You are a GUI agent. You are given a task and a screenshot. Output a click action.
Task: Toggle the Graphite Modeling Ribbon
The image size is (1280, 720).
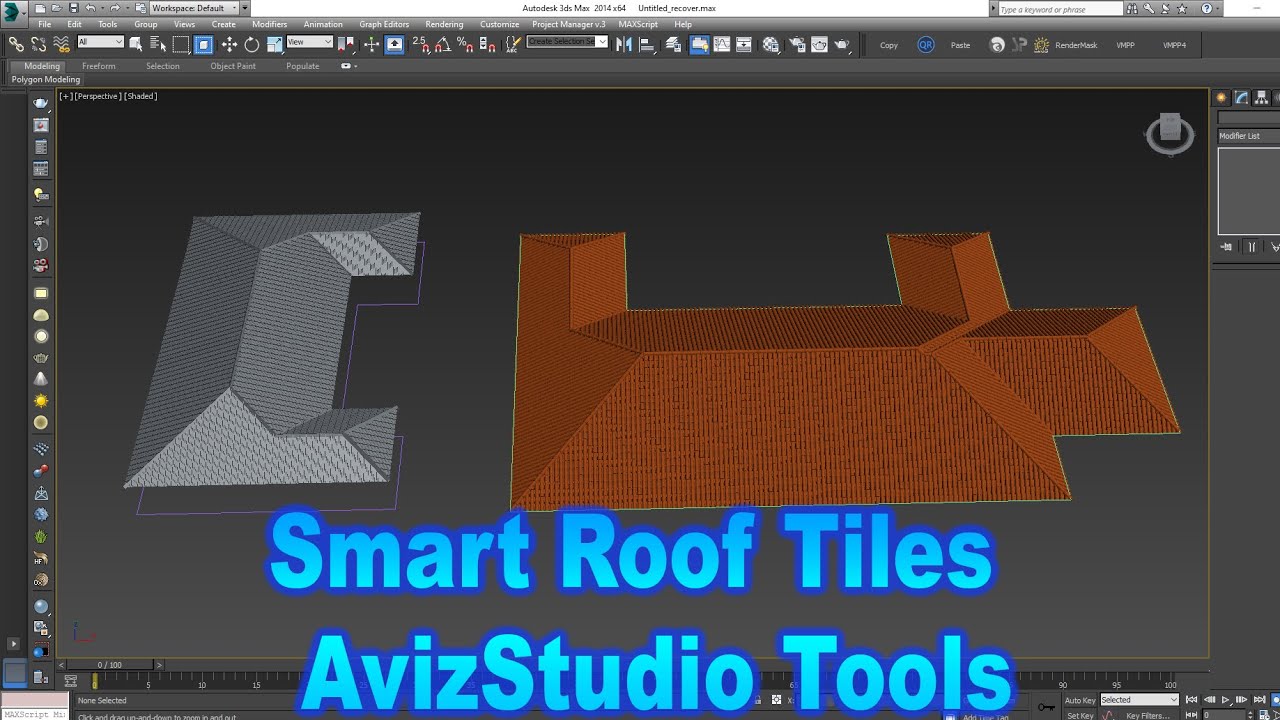tap(700, 44)
